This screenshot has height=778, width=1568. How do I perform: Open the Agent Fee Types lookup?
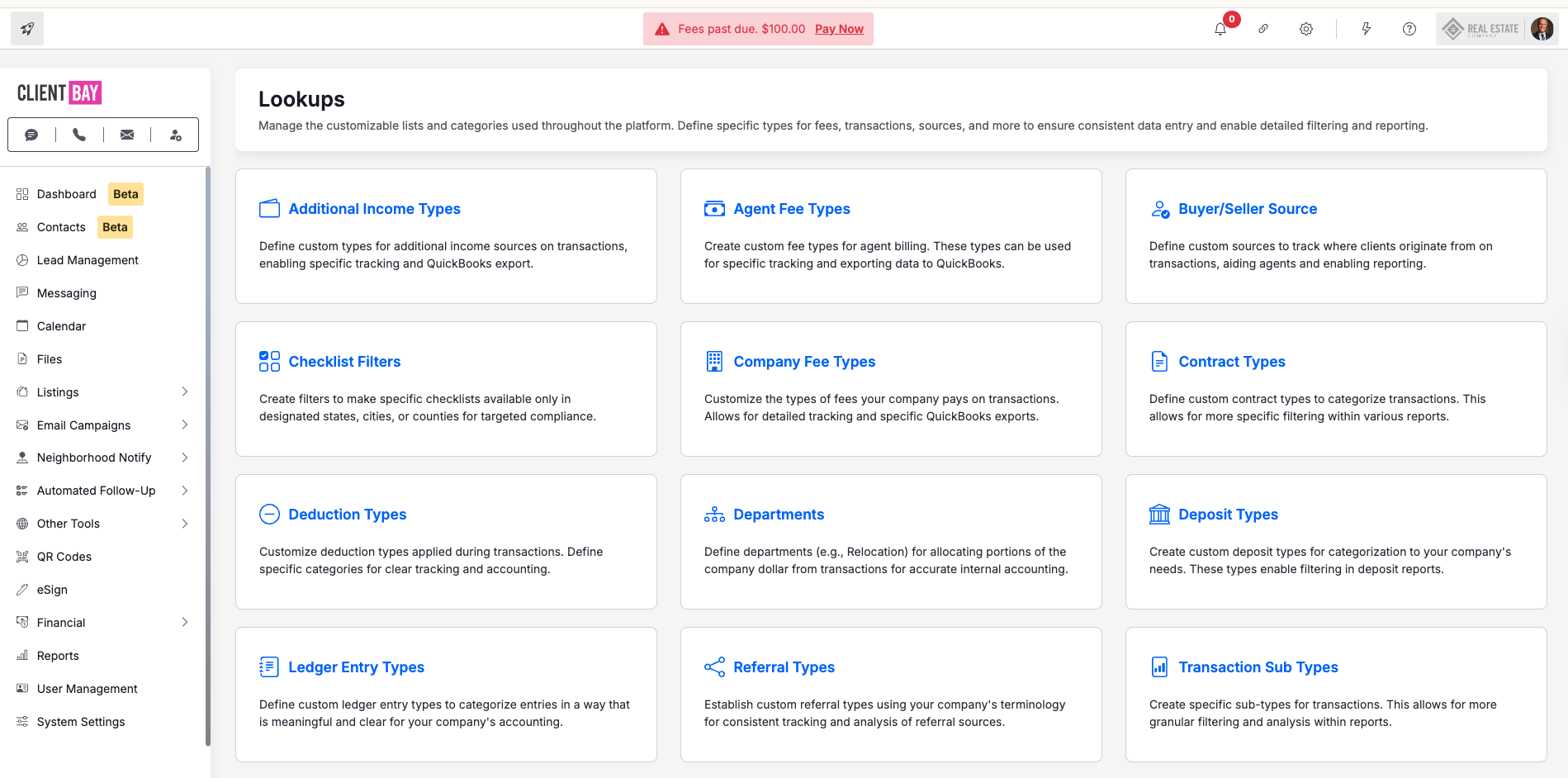pos(791,209)
